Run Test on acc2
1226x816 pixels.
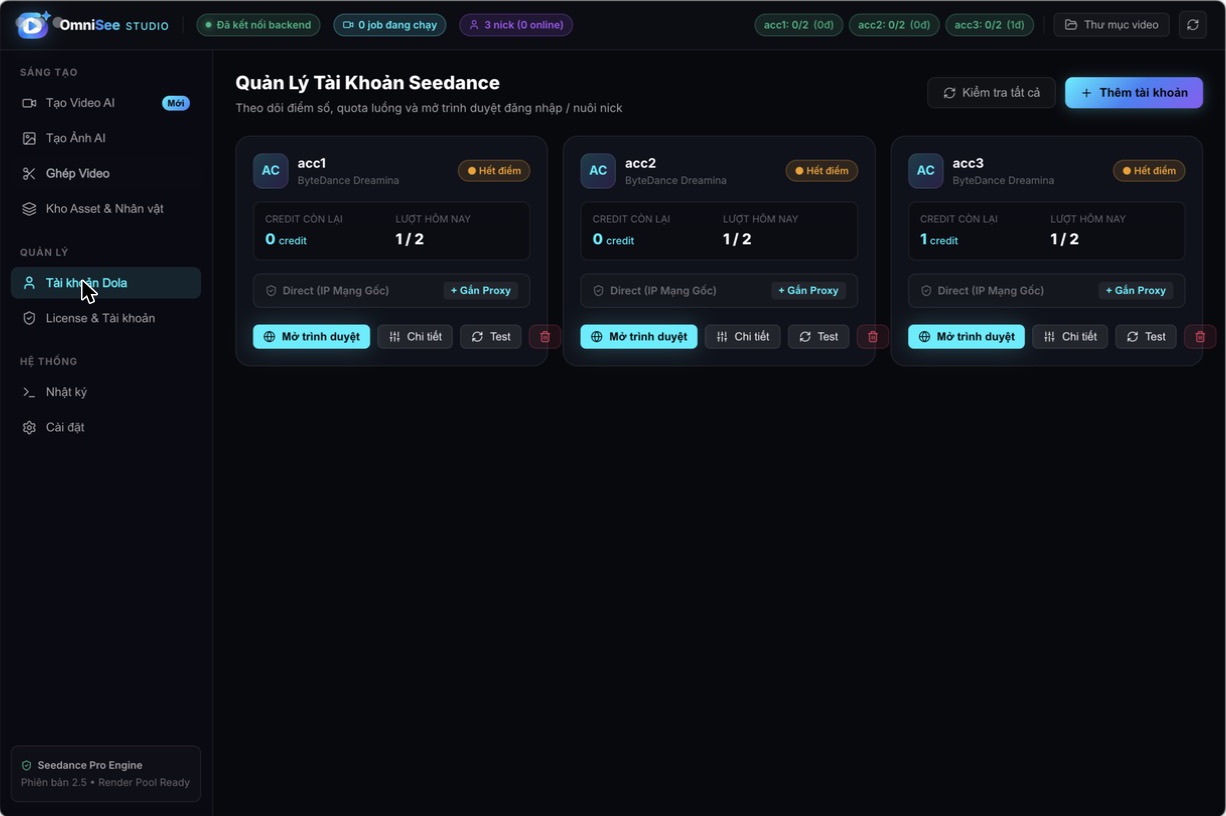(818, 337)
